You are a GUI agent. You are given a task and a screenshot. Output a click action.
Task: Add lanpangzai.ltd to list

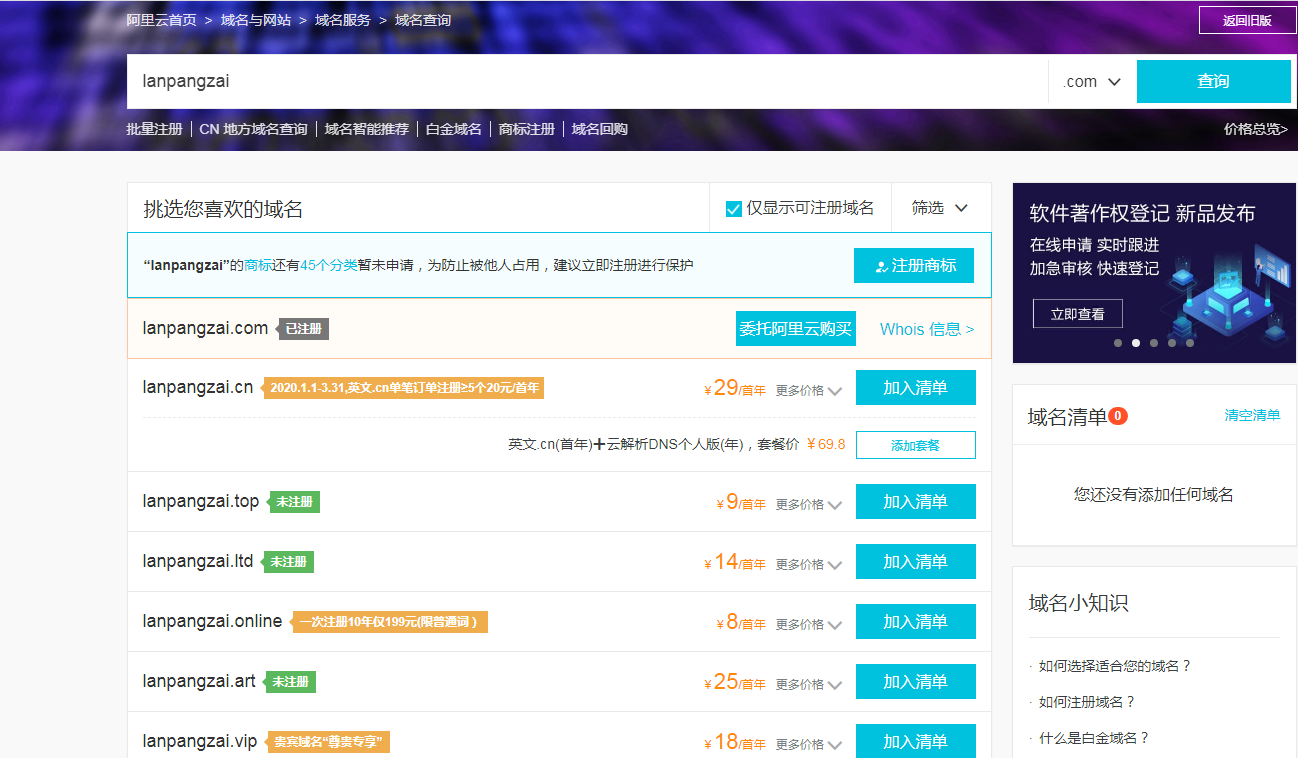[x=915, y=562]
